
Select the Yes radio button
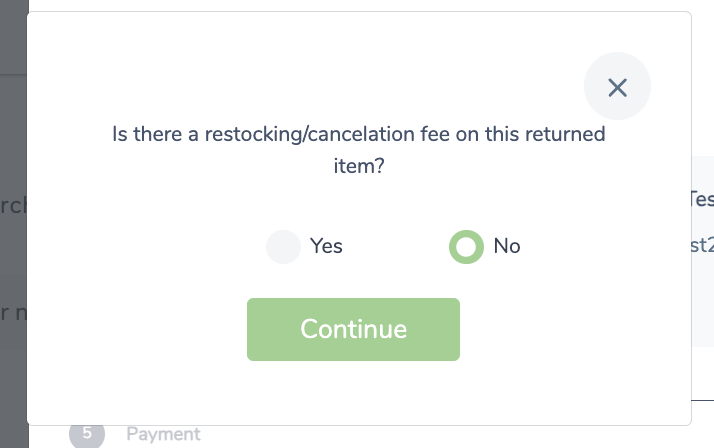pos(283,247)
